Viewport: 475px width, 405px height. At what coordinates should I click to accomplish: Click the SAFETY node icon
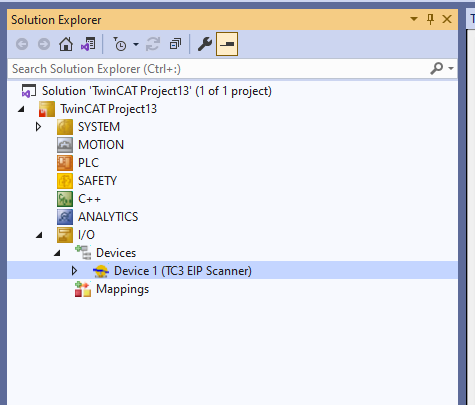pyautogui.click(x=65, y=181)
